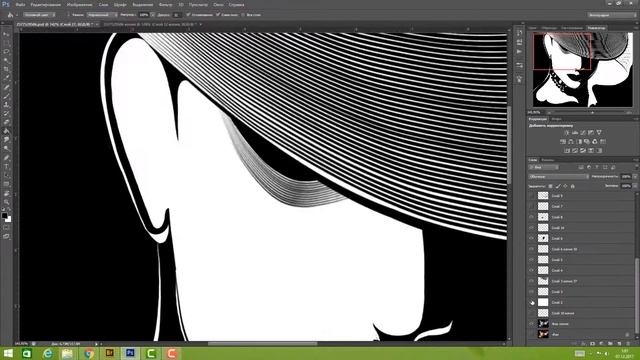Open the Изображение menu
Viewport: 640px width, 360px height.
[x=80, y=5]
